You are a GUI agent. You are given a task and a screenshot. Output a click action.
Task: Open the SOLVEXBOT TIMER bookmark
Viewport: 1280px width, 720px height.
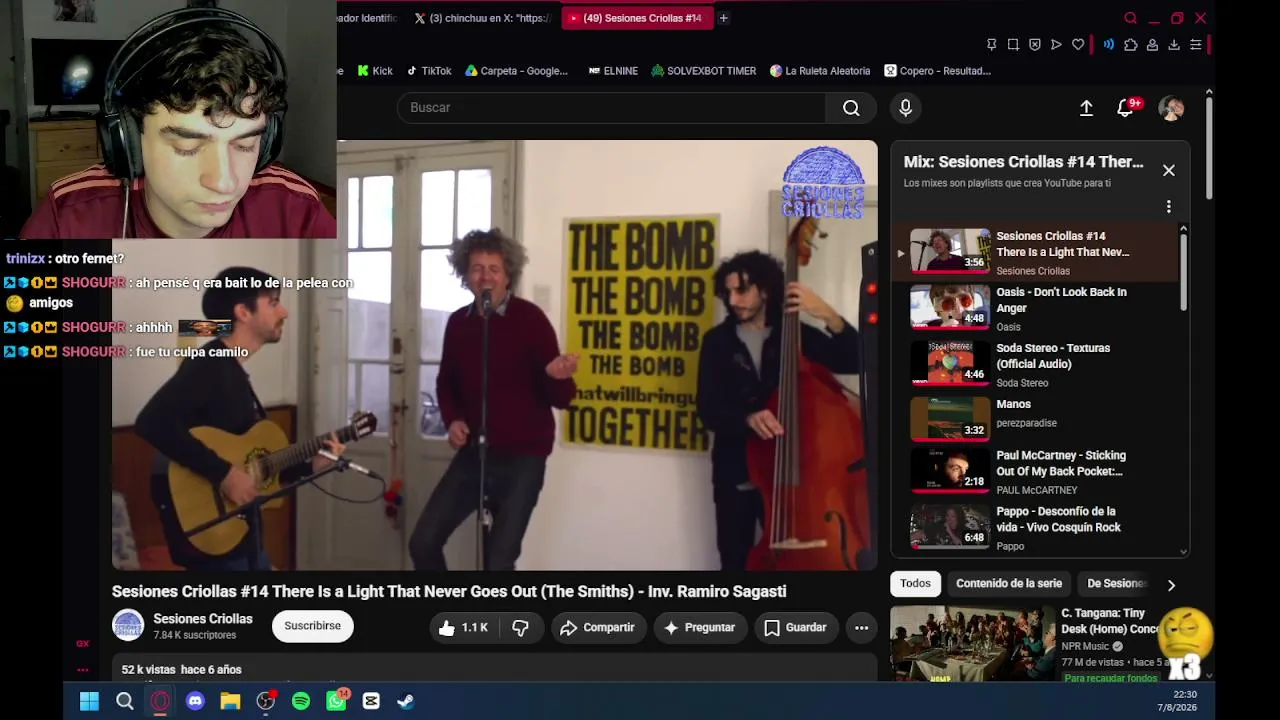tap(703, 71)
